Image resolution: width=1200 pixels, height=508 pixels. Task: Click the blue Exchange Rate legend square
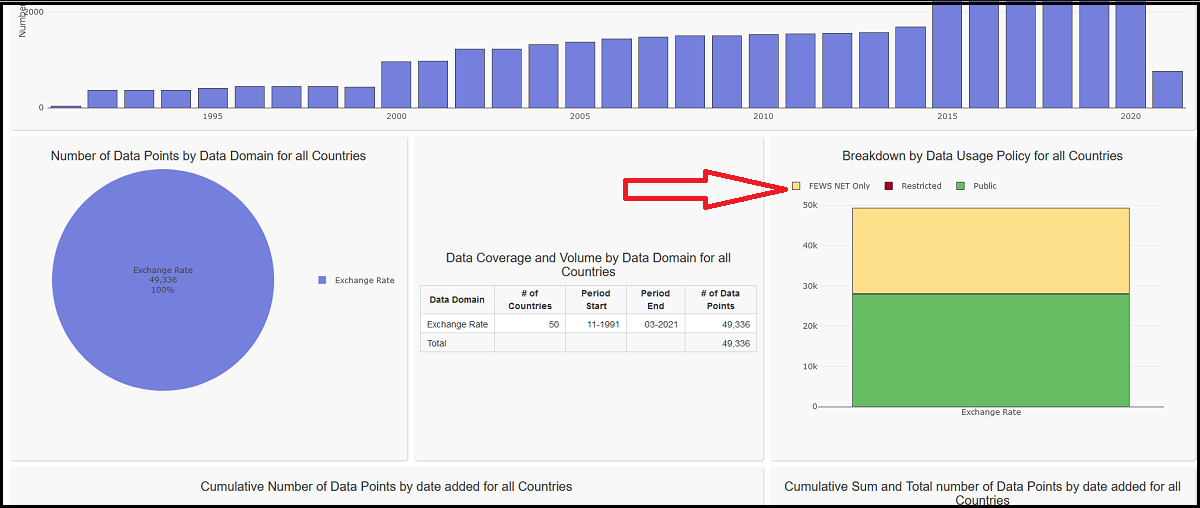[322, 280]
